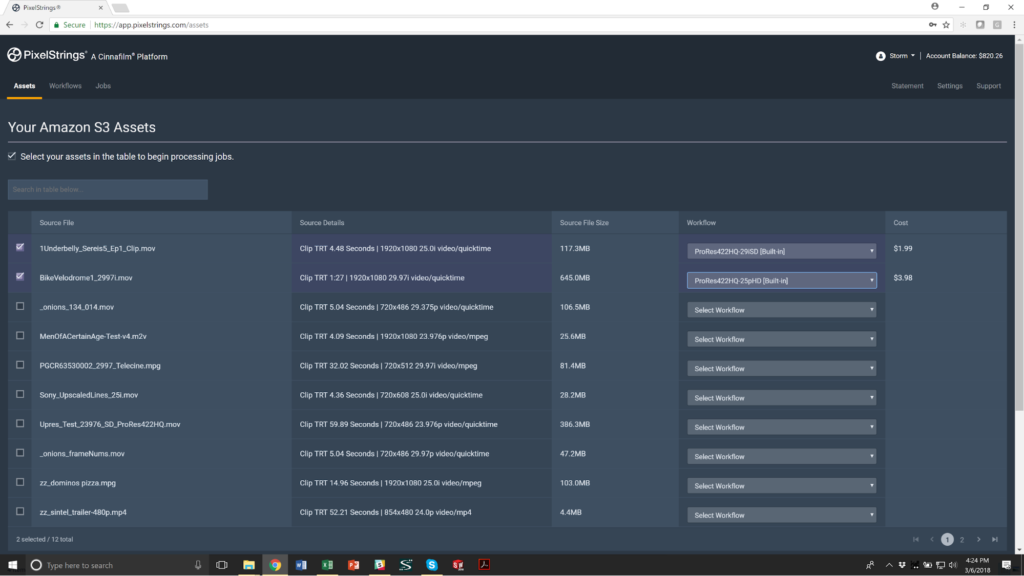Open the volume control in system tray
The height and width of the screenshot is (576, 1024).
click(x=953, y=565)
